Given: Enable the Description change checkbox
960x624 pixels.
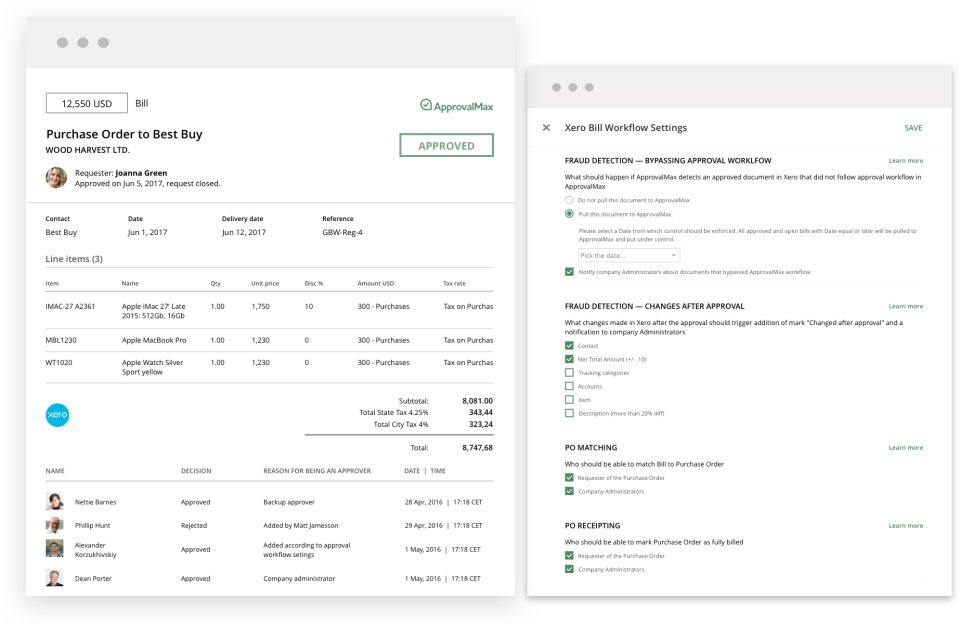Looking at the screenshot, I should pyautogui.click(x=569, y=413).
